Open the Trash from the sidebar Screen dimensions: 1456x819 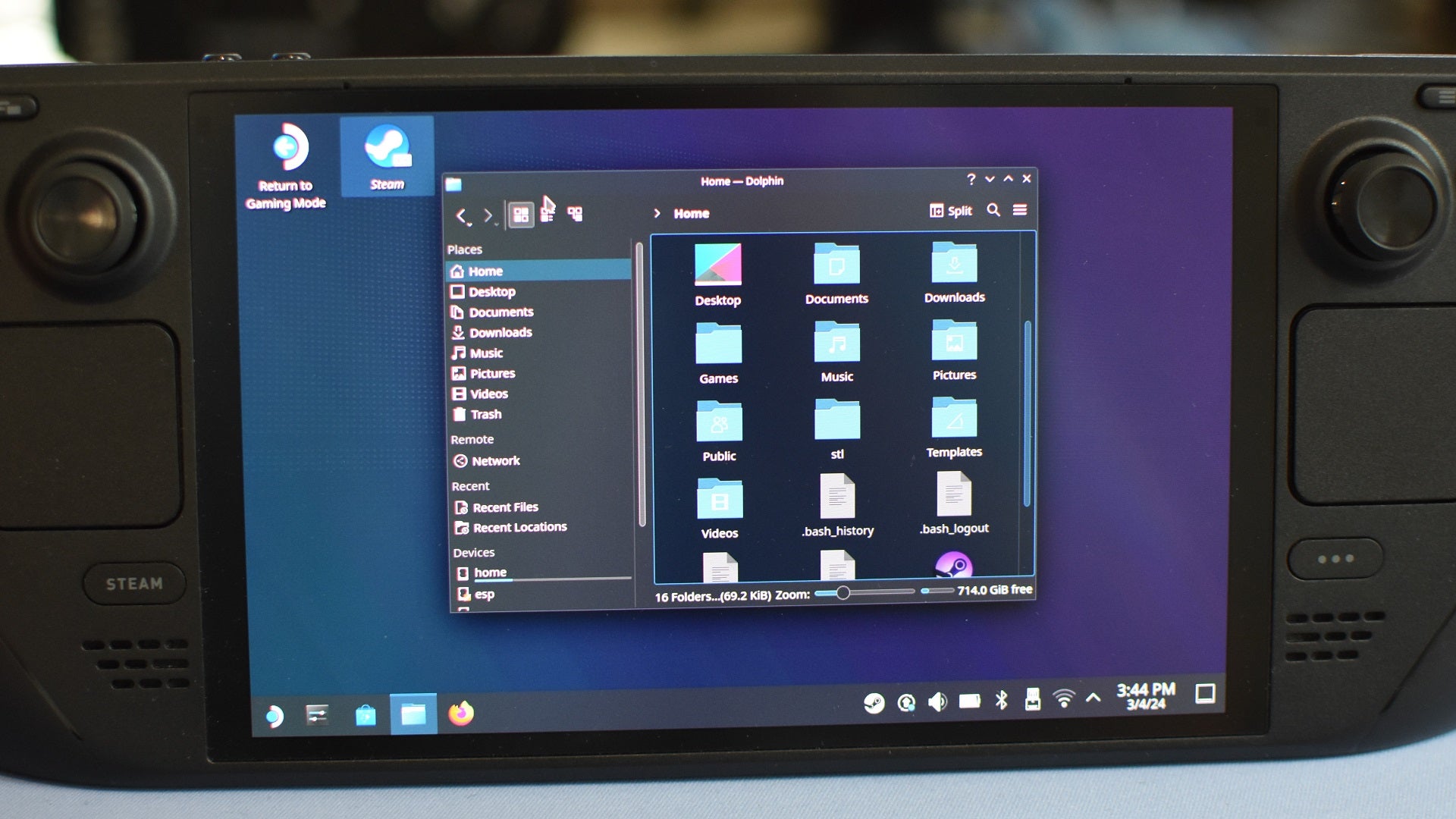tap(487, 414)
